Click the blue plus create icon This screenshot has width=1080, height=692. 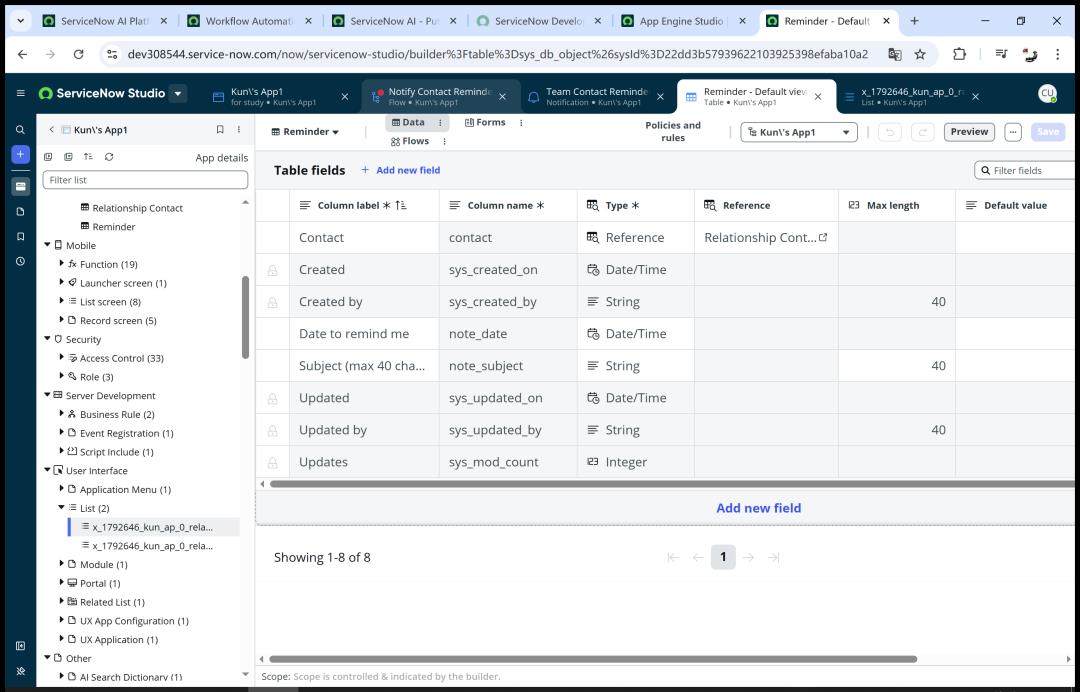pos(21,154)
